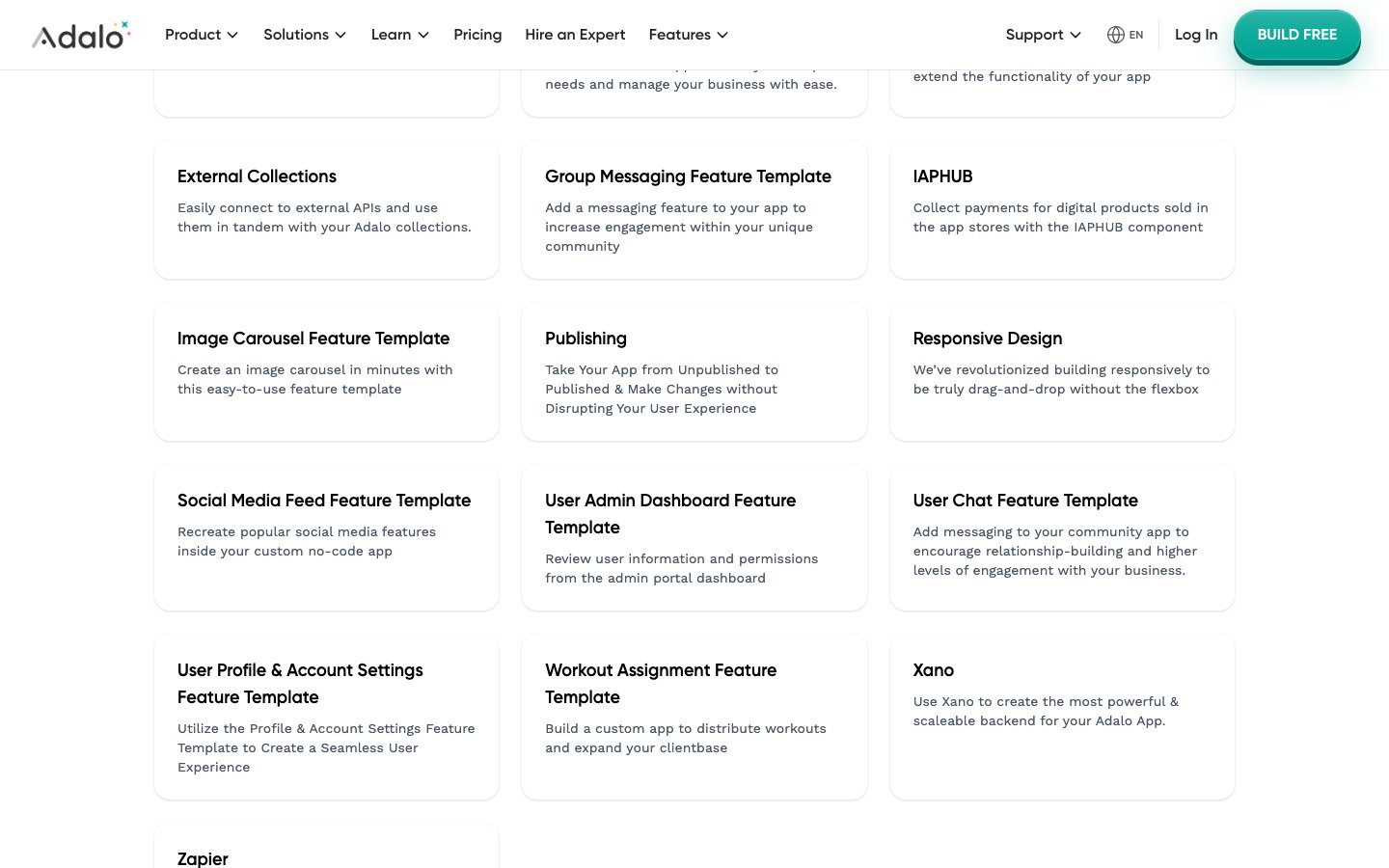
Task: Open the External Collections card
Action: [326, 209]
